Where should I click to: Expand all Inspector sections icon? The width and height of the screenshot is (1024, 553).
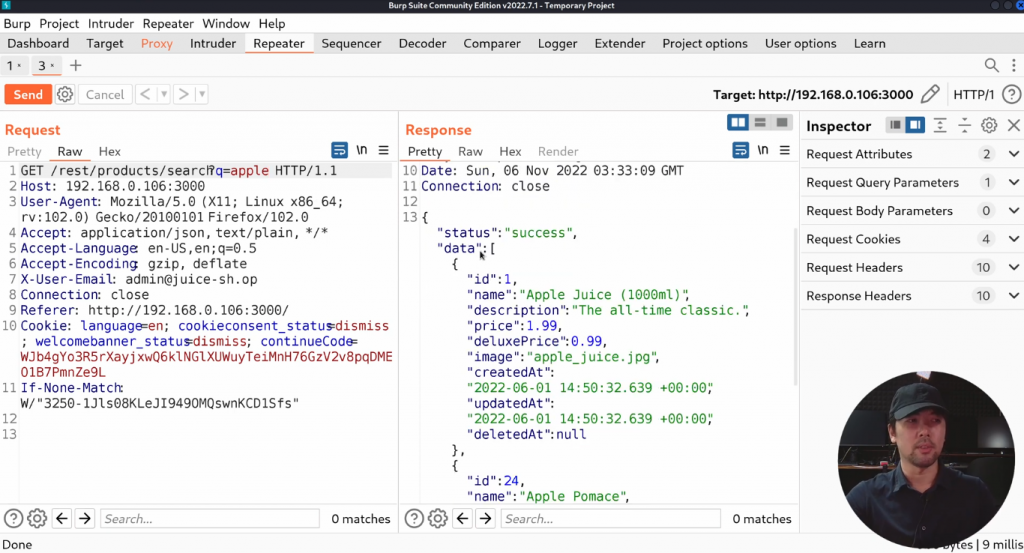coord(940,126)
